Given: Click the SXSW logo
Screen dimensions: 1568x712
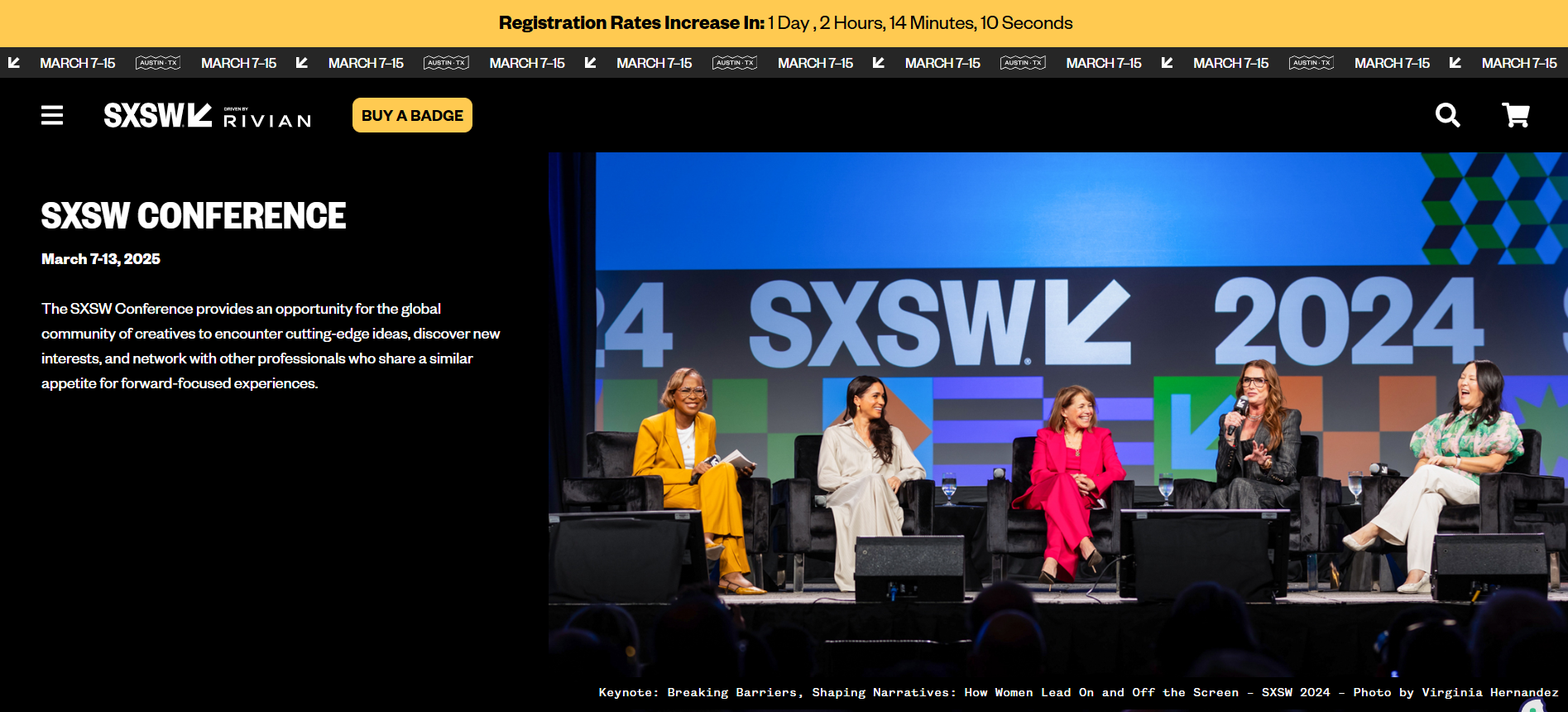Looking at the screenshot, I should tap(158, 115).
